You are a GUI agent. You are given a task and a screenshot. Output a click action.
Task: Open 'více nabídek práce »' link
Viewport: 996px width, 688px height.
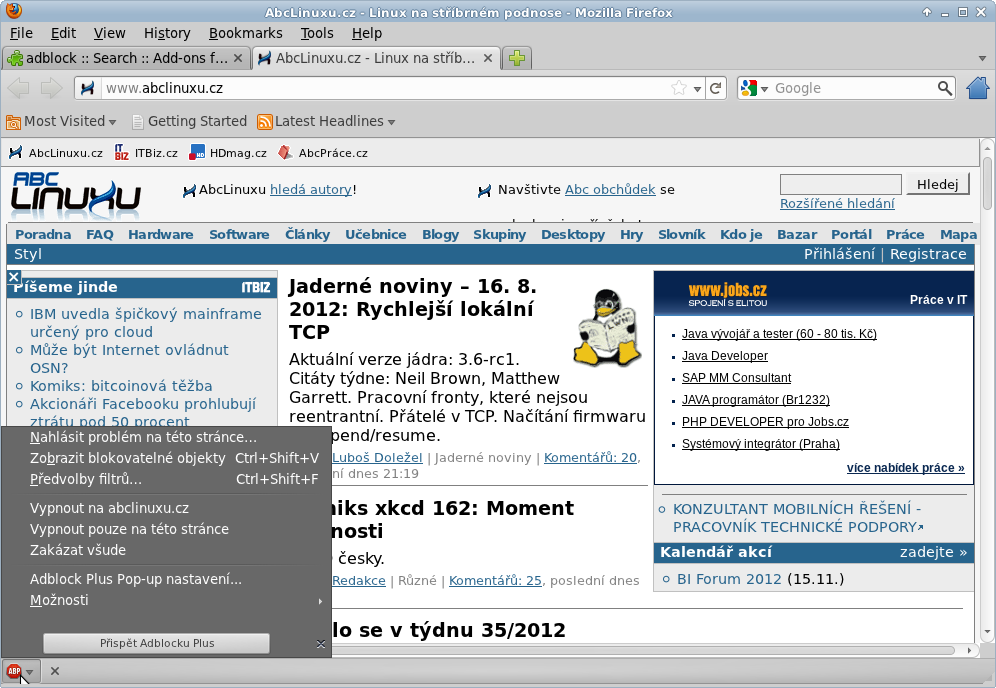point(905,468)
